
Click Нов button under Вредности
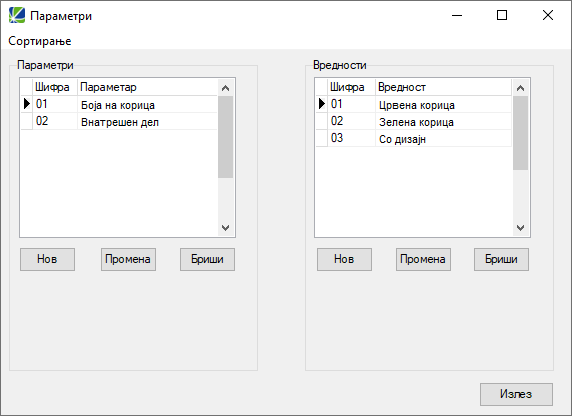344,259
